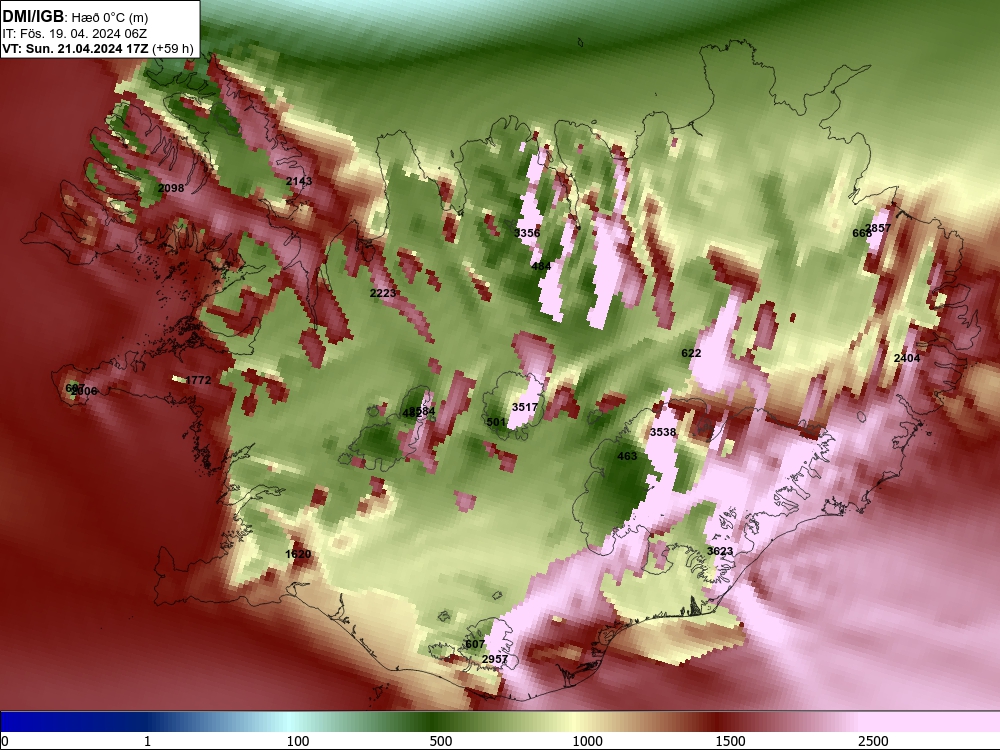Viewport: 1000px width, 750px height.
Task: Click the map value 1620
Action: click(x=298, y=554)
